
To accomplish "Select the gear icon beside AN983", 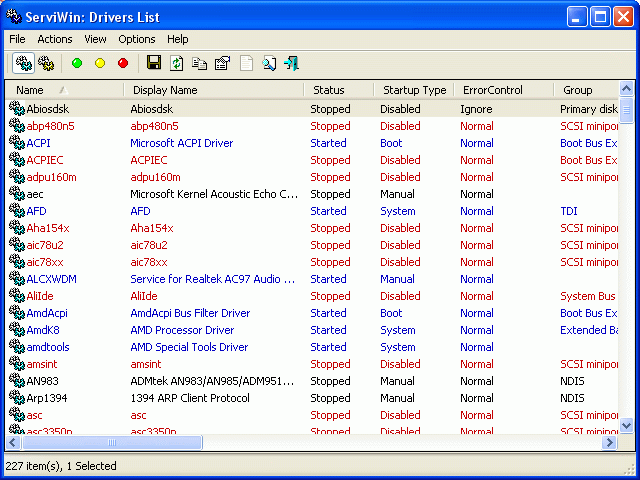I will [x=17, y=381].
